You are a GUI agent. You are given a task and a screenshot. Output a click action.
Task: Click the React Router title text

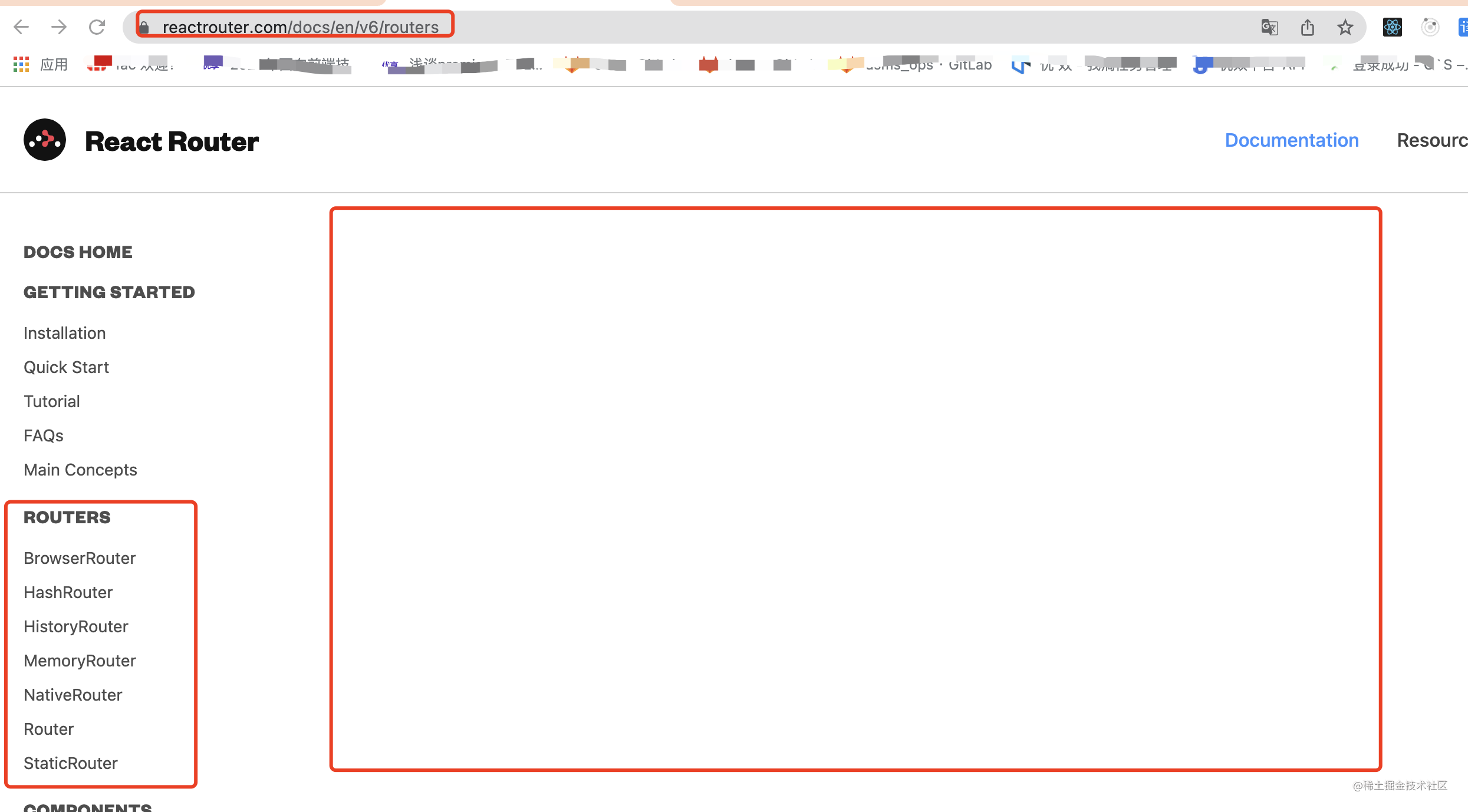(172, 141)
